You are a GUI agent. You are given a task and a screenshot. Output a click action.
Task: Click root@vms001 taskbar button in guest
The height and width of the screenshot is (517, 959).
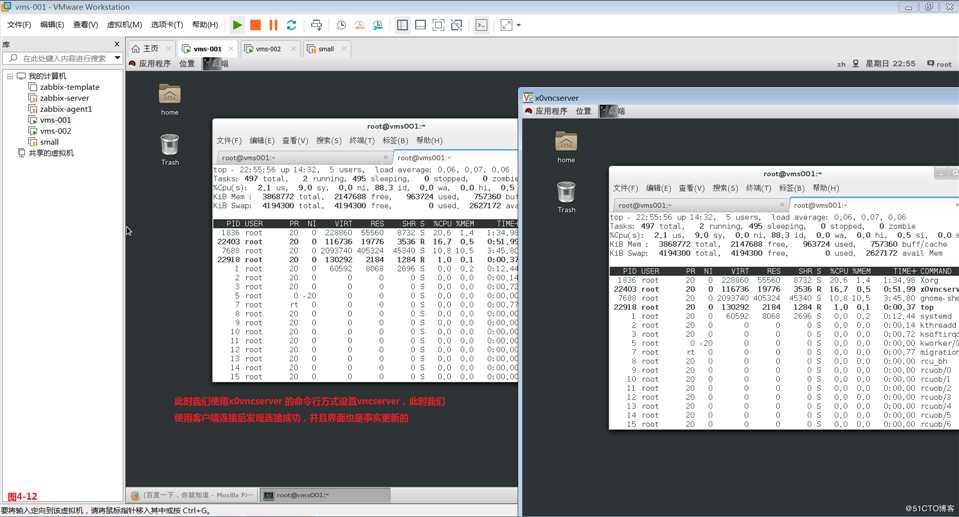pos(325,495)
